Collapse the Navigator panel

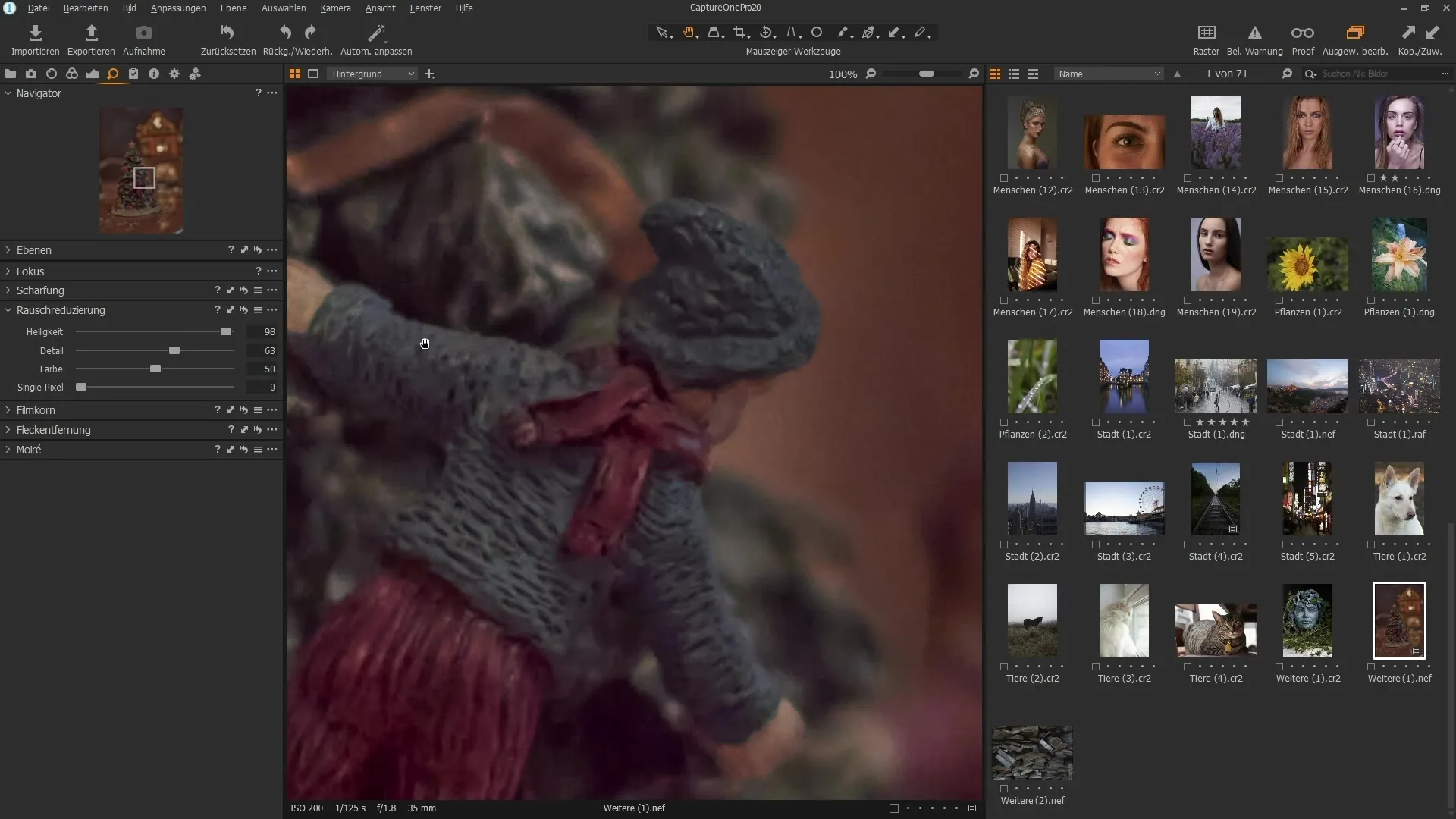8,93
